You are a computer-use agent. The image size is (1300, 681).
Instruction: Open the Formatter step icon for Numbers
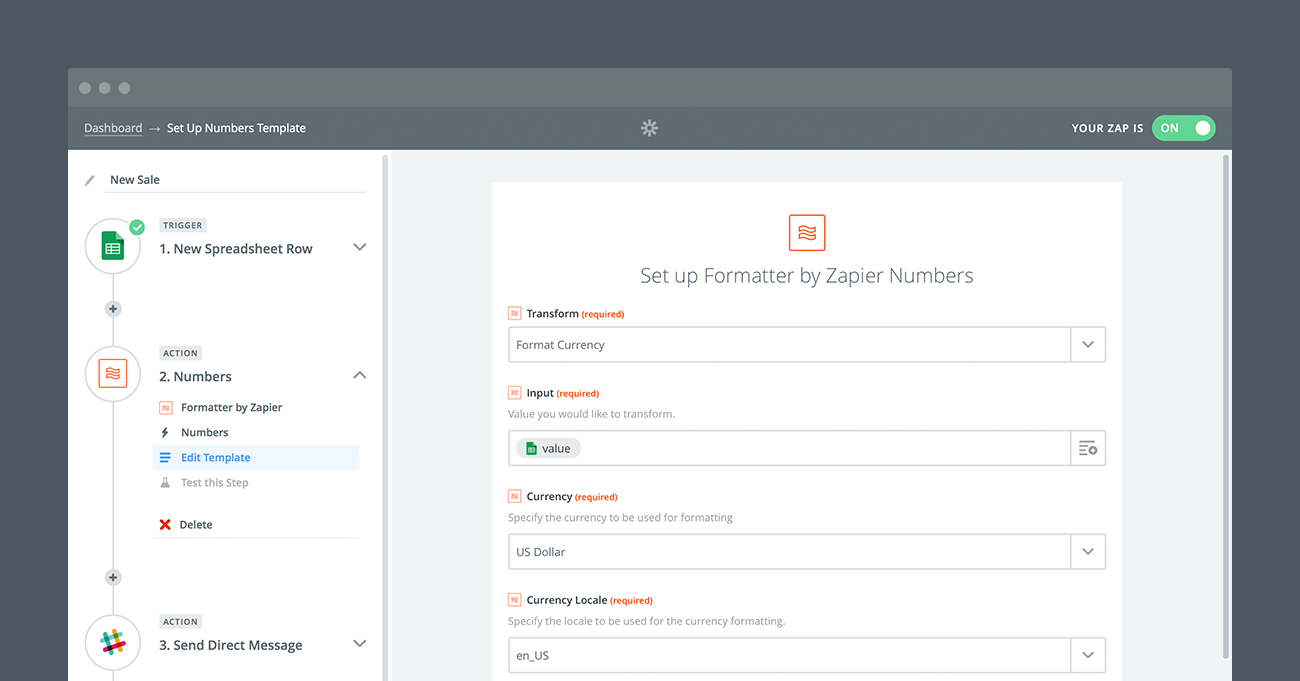[x=113, y=374]
